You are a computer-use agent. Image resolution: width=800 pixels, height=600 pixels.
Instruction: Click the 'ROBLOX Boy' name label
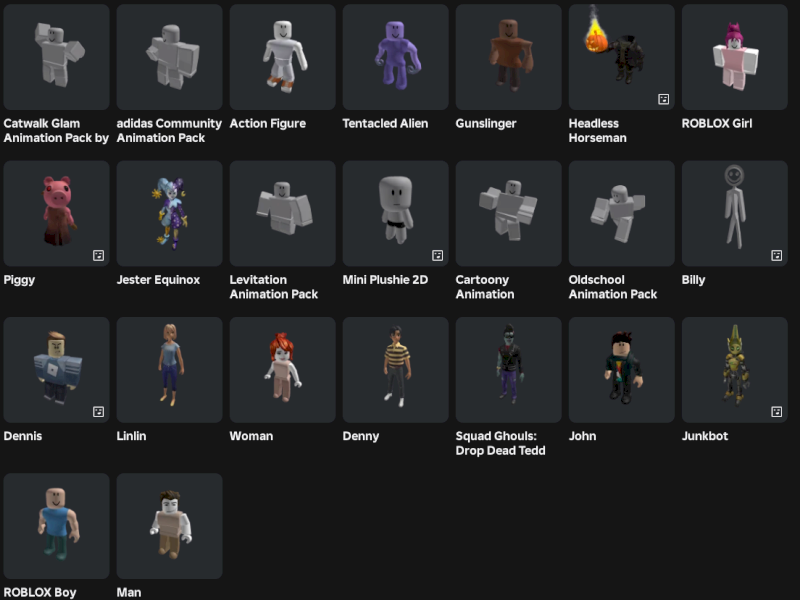click(40, 592)
